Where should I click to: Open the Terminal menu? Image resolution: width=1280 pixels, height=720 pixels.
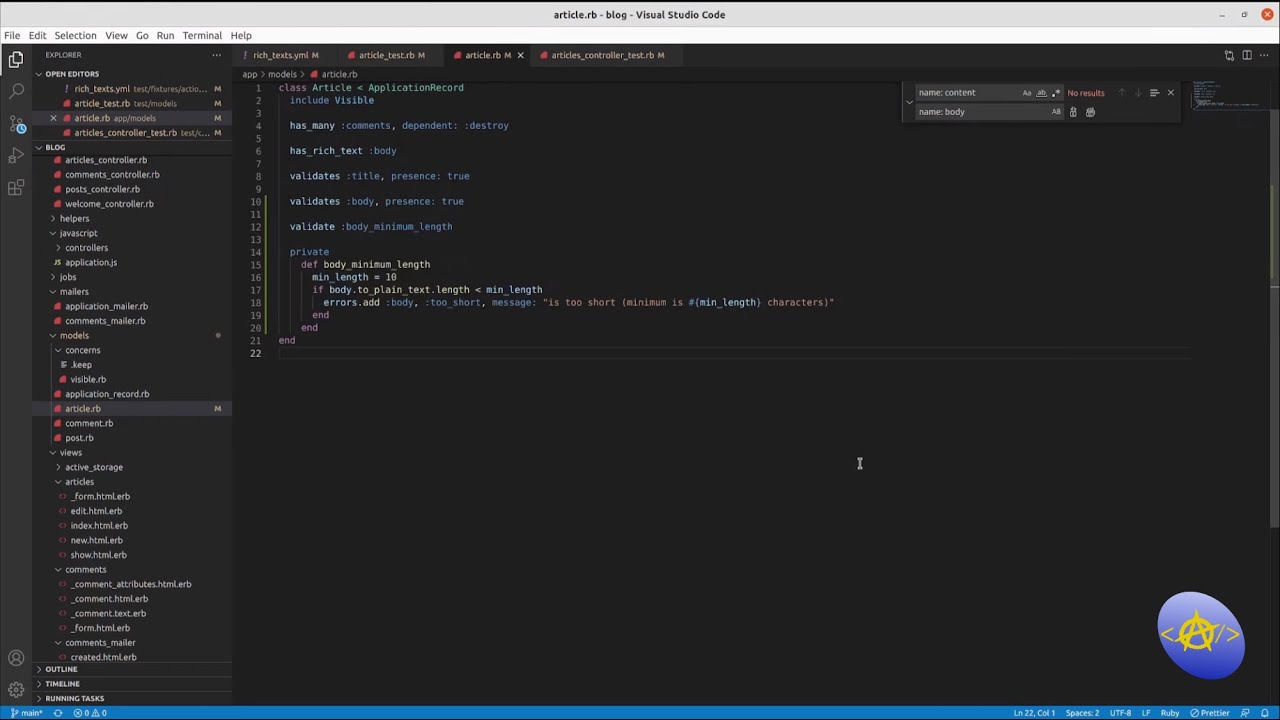coord(202,35)
